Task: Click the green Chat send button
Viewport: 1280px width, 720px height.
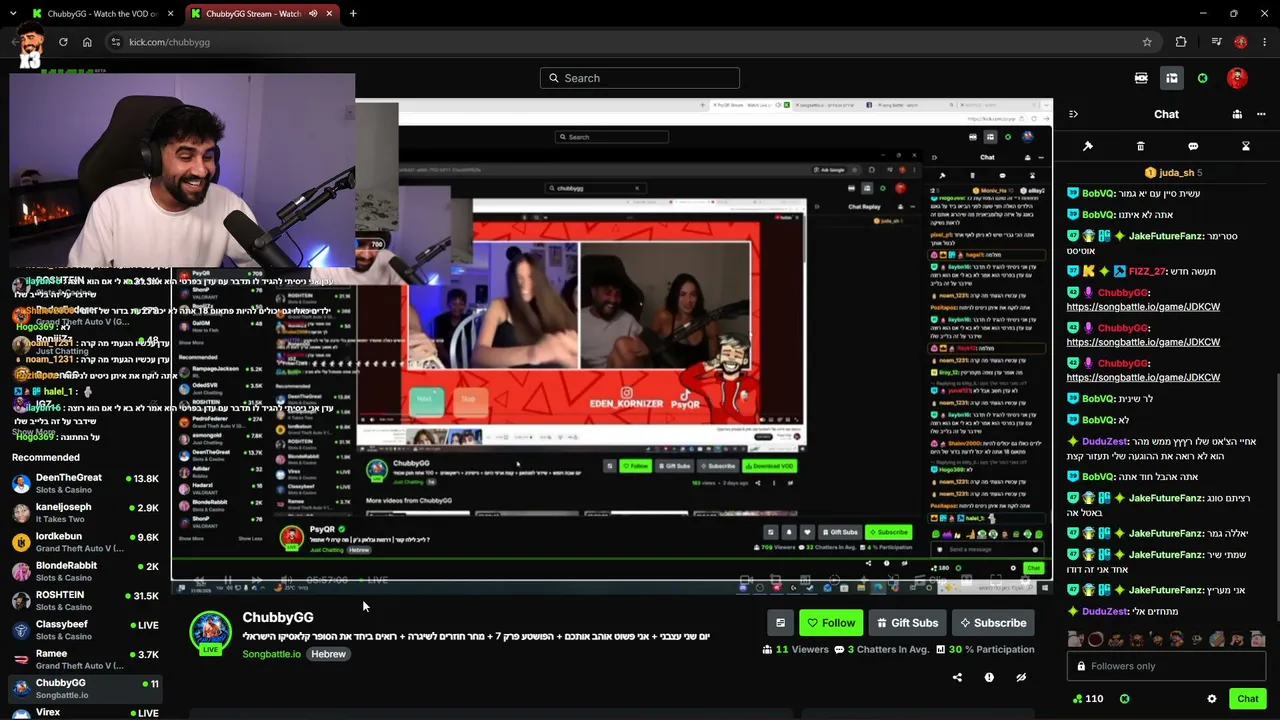Action: pos(1248,699)
